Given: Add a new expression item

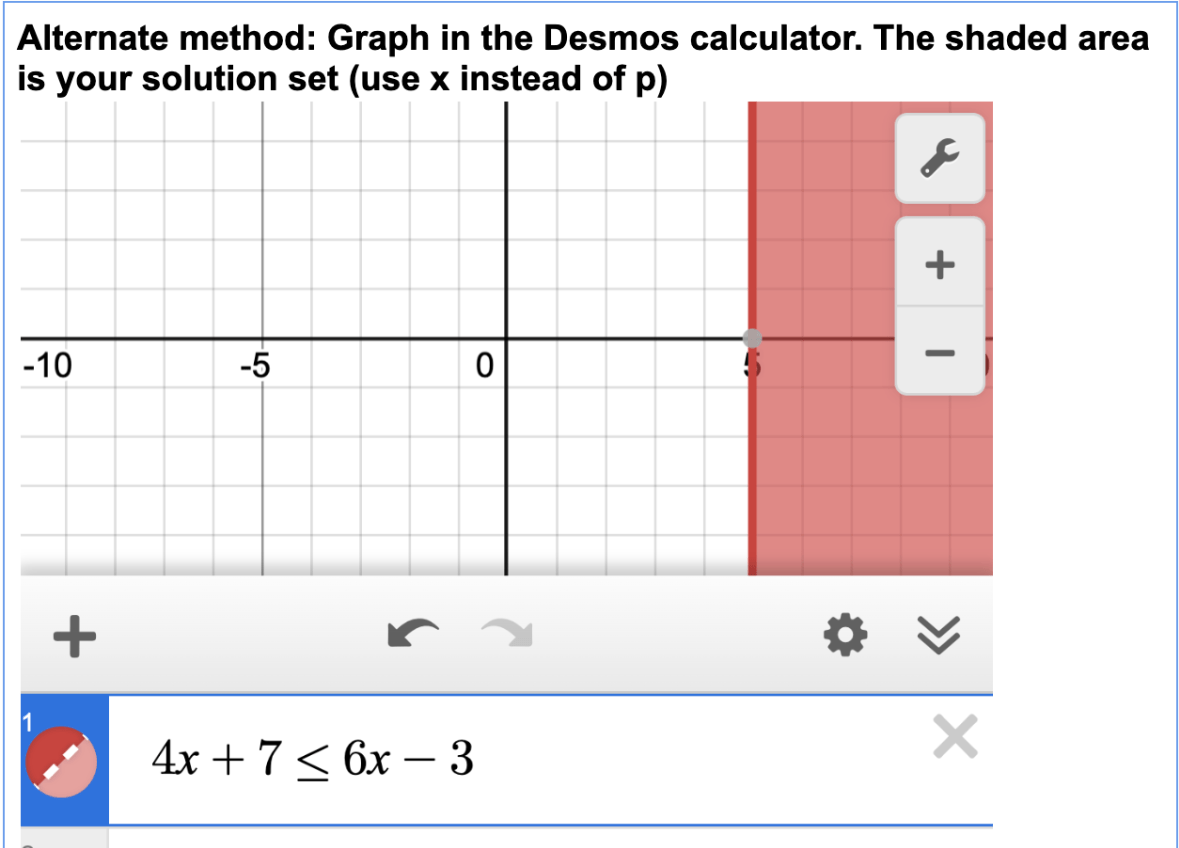Looking at the screenshot, I should (x=74, y=637).
